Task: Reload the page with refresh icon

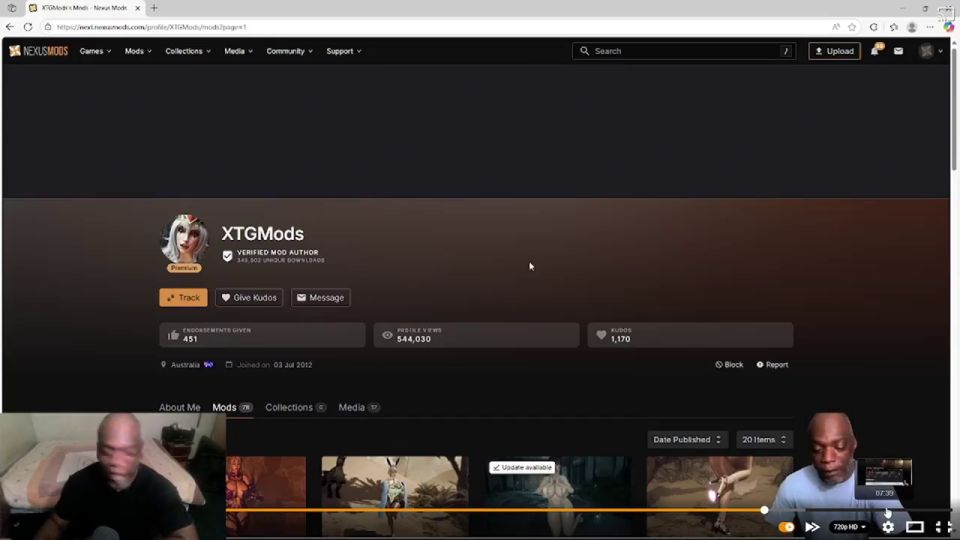Action: pos(28,27)
